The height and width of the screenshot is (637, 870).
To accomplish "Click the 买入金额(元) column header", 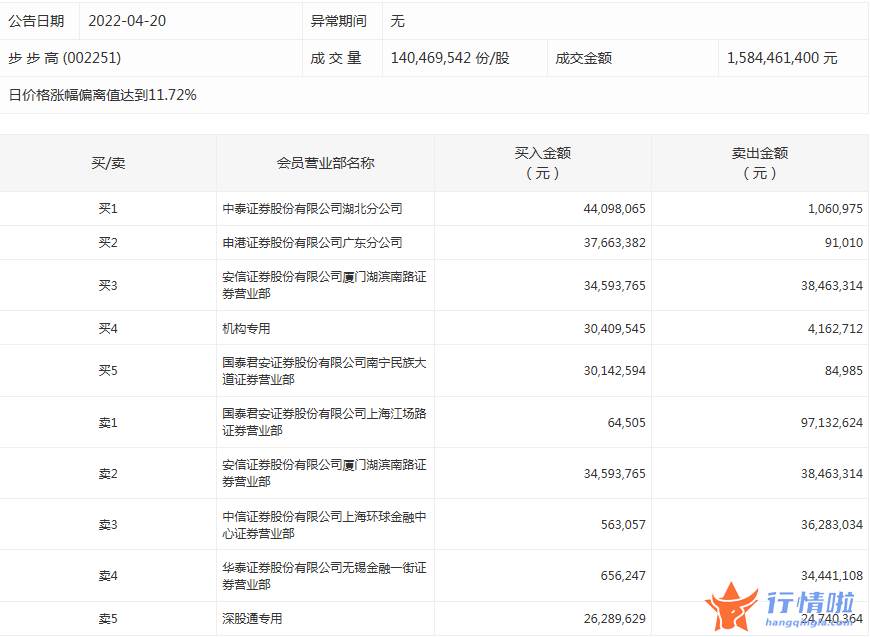I will 543,163.
